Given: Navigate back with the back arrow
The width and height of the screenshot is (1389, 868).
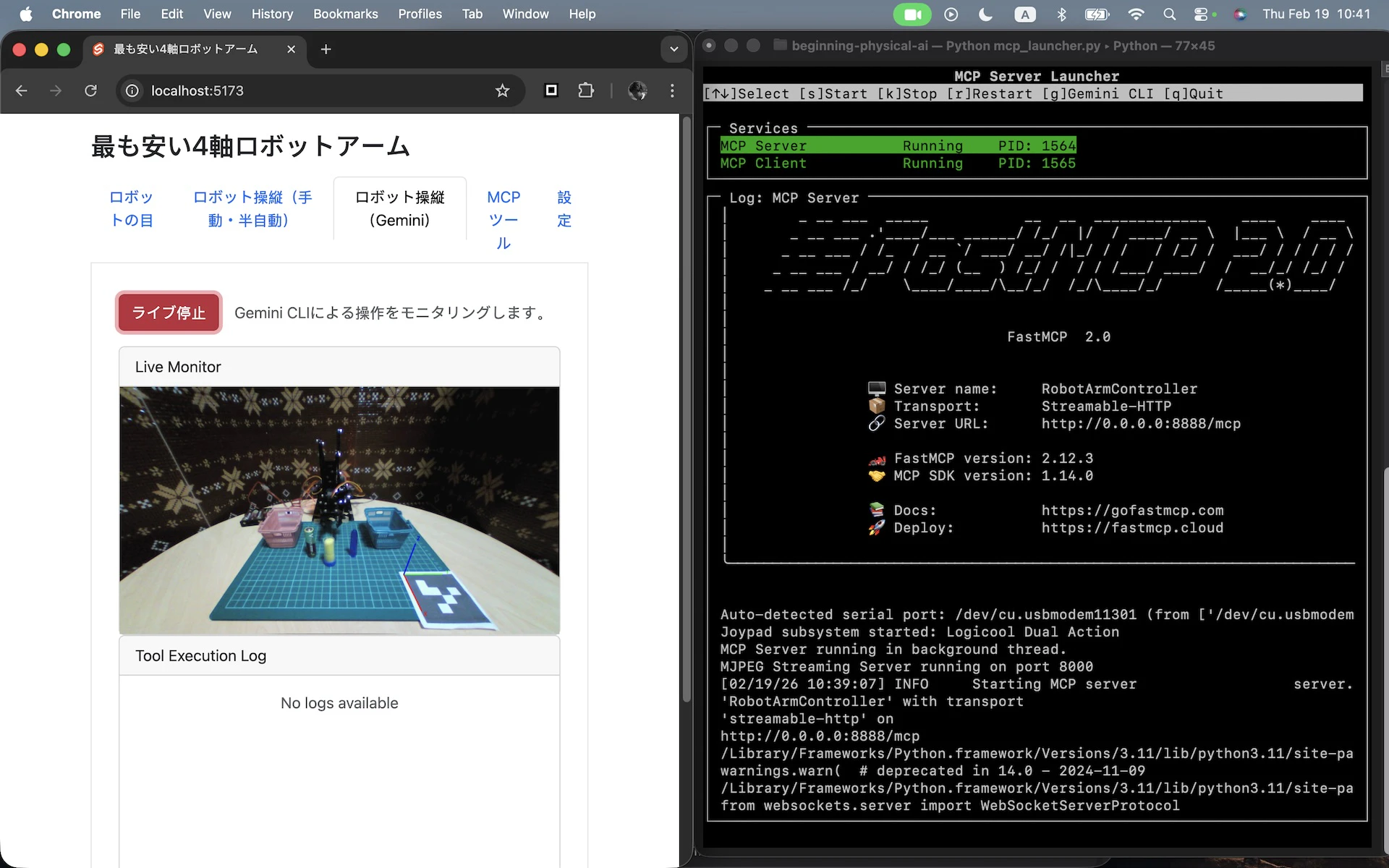Looking at the screenshot, I should pyautogui.click(x=21, y=90).
